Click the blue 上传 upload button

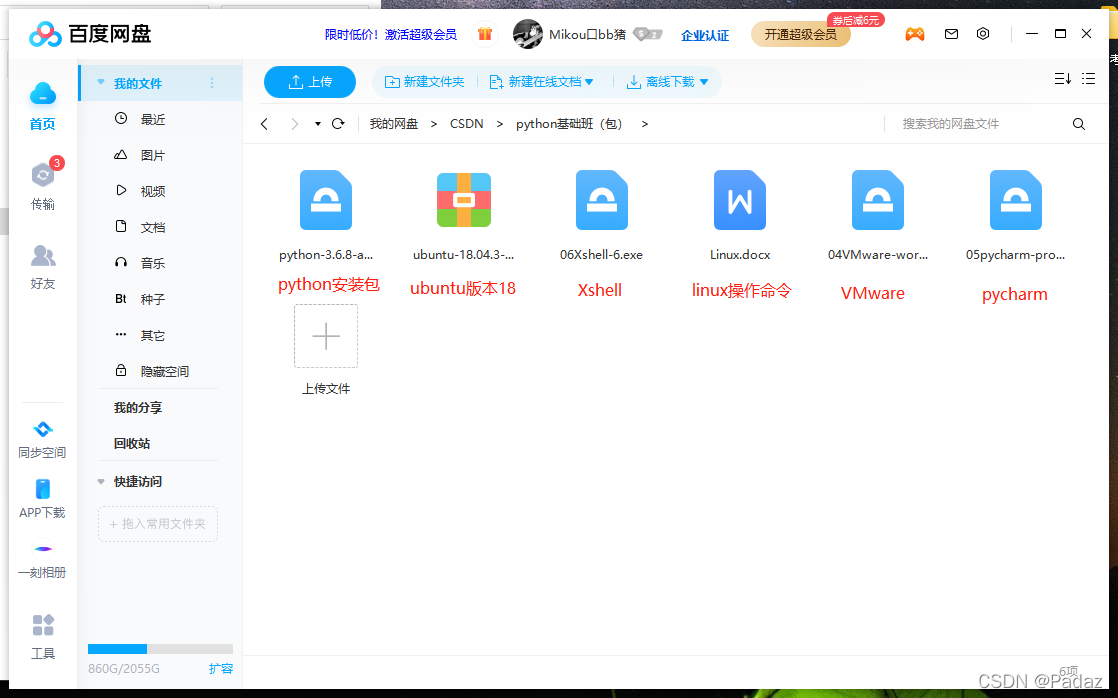(x=310, y=82)
